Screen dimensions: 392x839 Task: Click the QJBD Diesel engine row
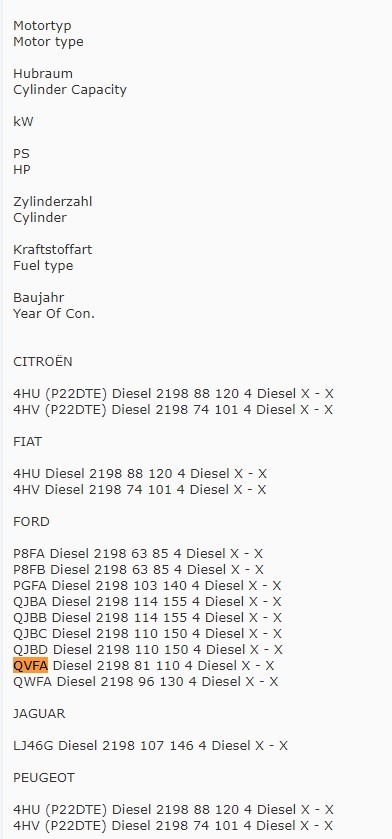coord(148,650)
